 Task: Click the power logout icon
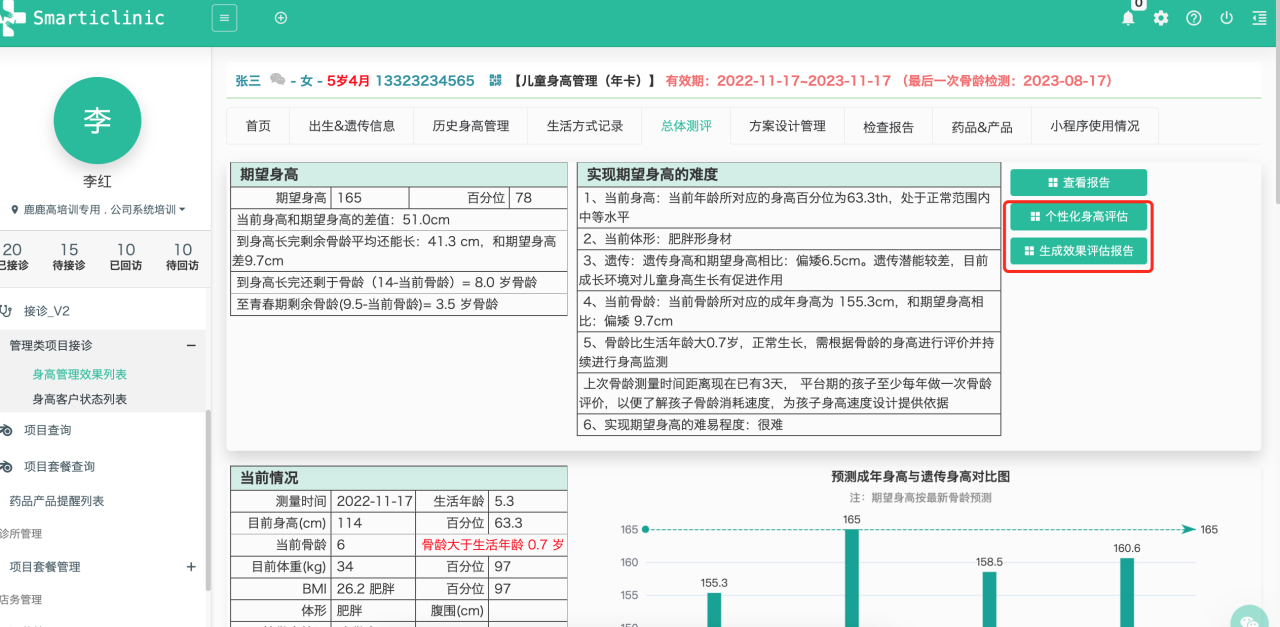[1226, 18]
